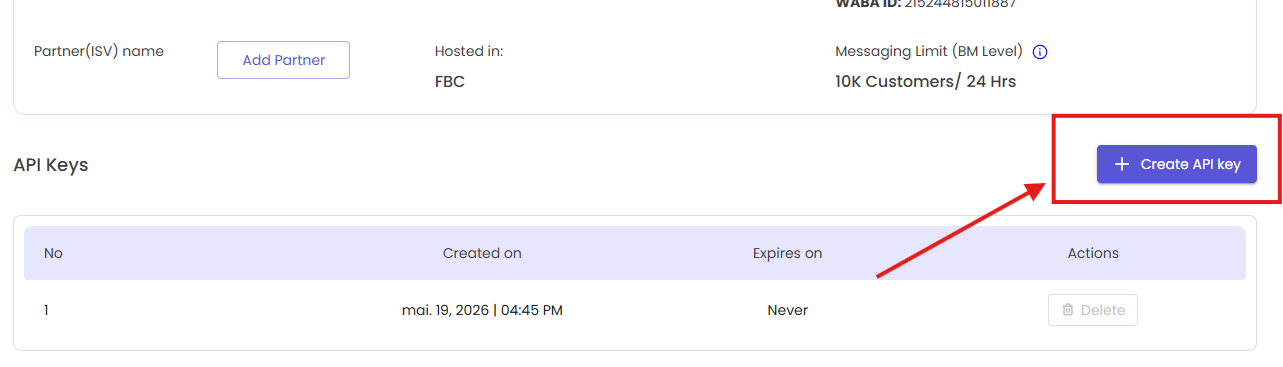Viewport: 1283px width, 367px height.
Task: Click the info icon beside Messaging Limit
Action: pos(1040,52)
